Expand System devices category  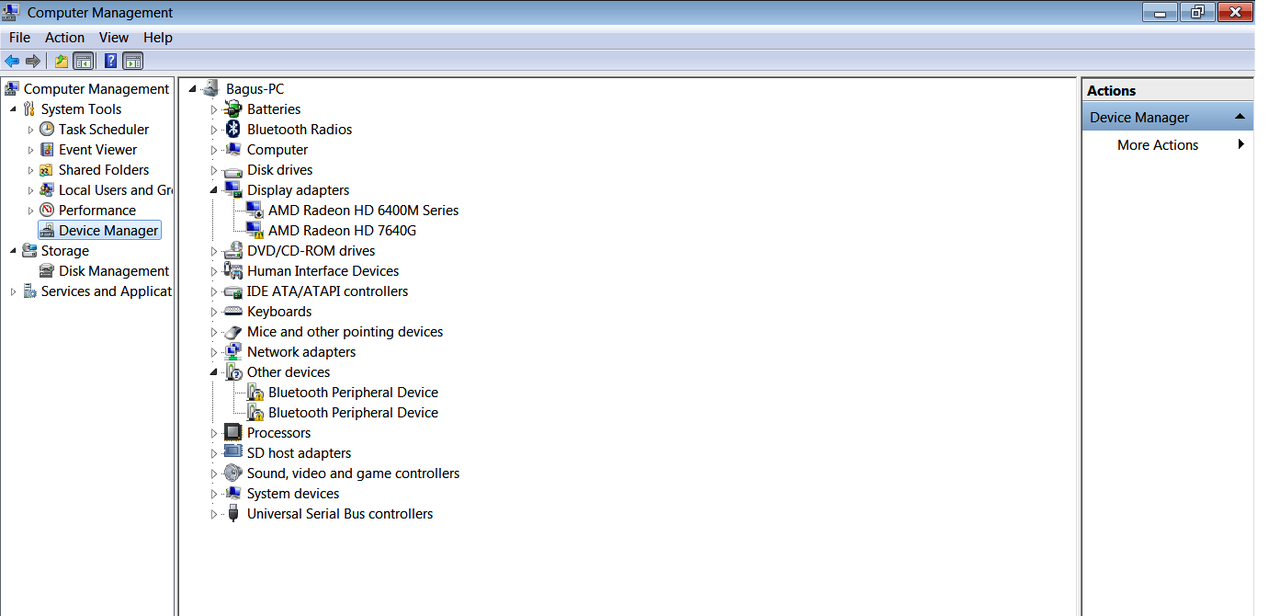click(214, 494)
